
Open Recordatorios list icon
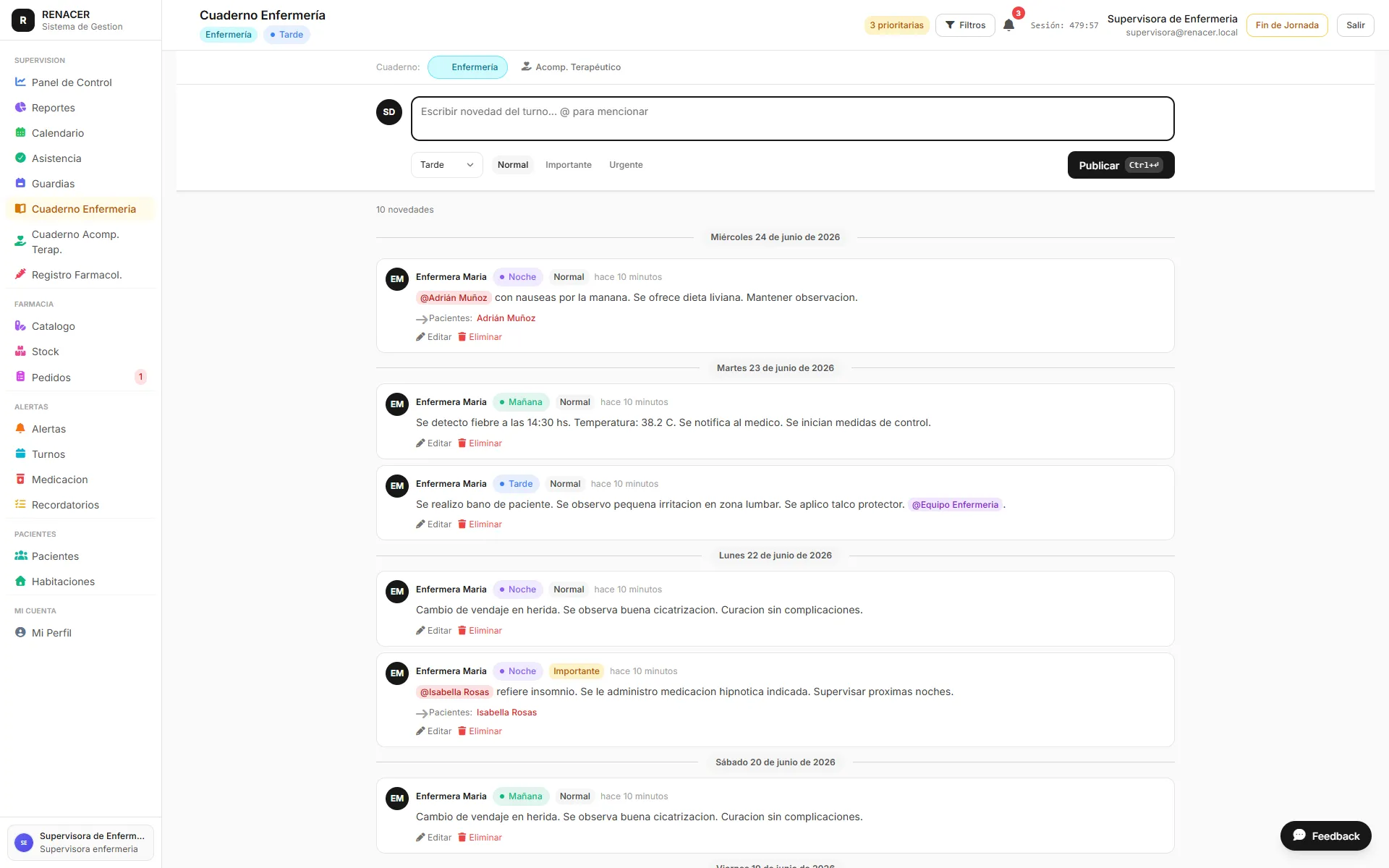[x=20, y=504]
